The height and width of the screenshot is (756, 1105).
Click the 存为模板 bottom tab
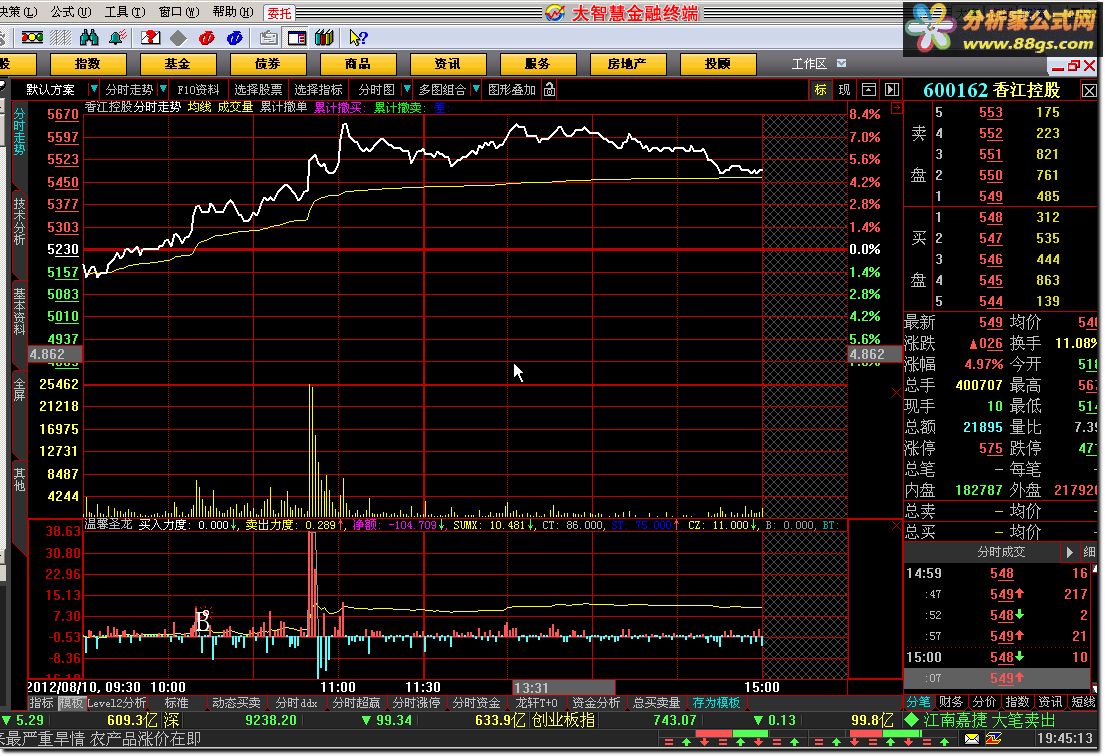click(x=716, y=702)
